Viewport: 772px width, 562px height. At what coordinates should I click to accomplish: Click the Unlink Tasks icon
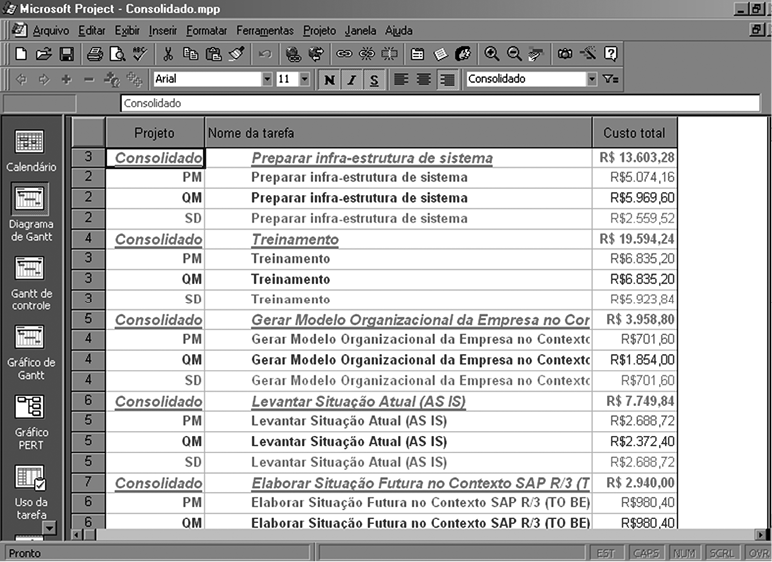click(x=366, y=54)
